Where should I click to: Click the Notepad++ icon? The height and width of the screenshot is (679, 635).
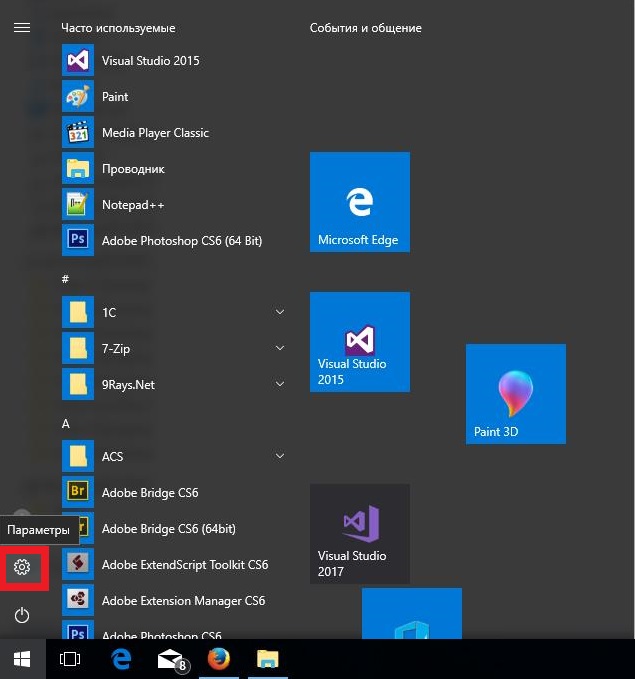(78, 204)
